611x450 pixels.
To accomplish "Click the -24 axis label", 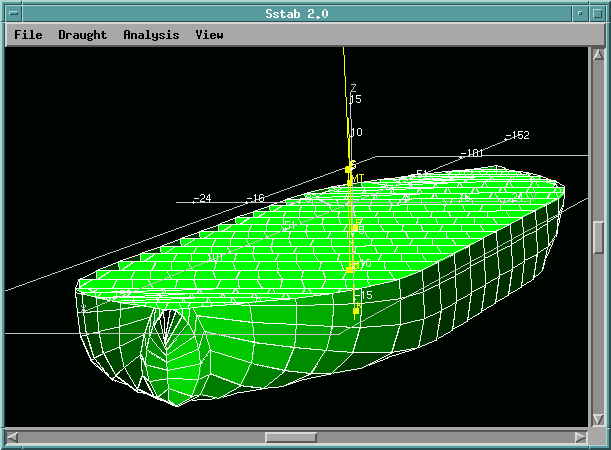I will pyautogui.click(x=202, y=199).
